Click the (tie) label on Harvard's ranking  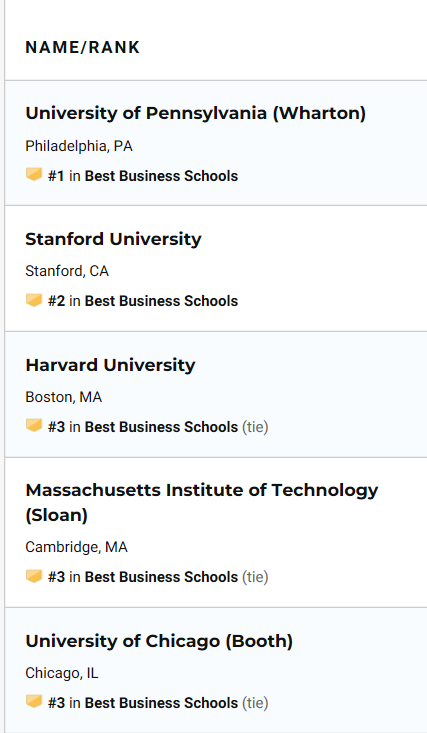coord(255,427)
